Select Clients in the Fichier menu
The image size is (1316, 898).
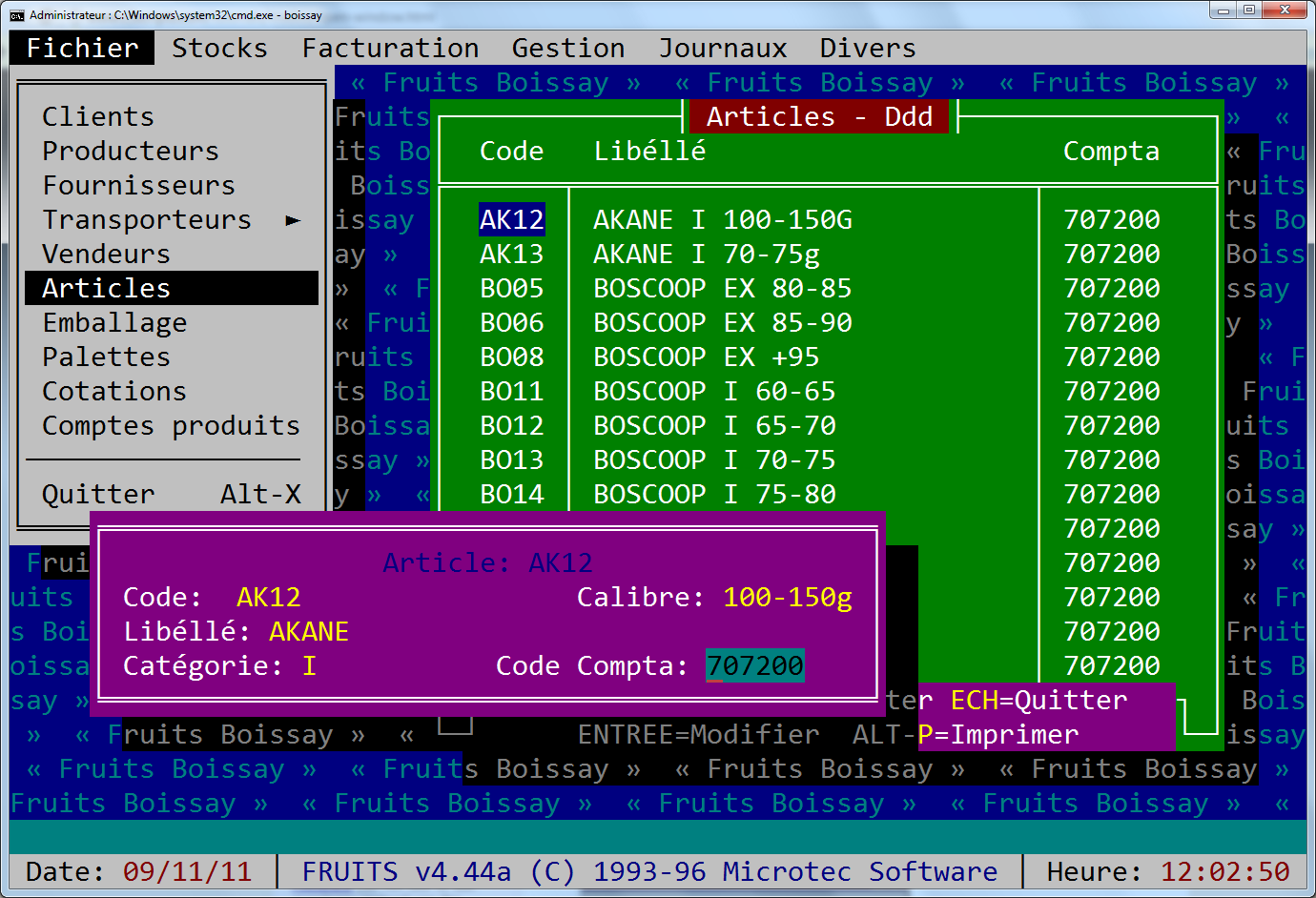point(98,116)
